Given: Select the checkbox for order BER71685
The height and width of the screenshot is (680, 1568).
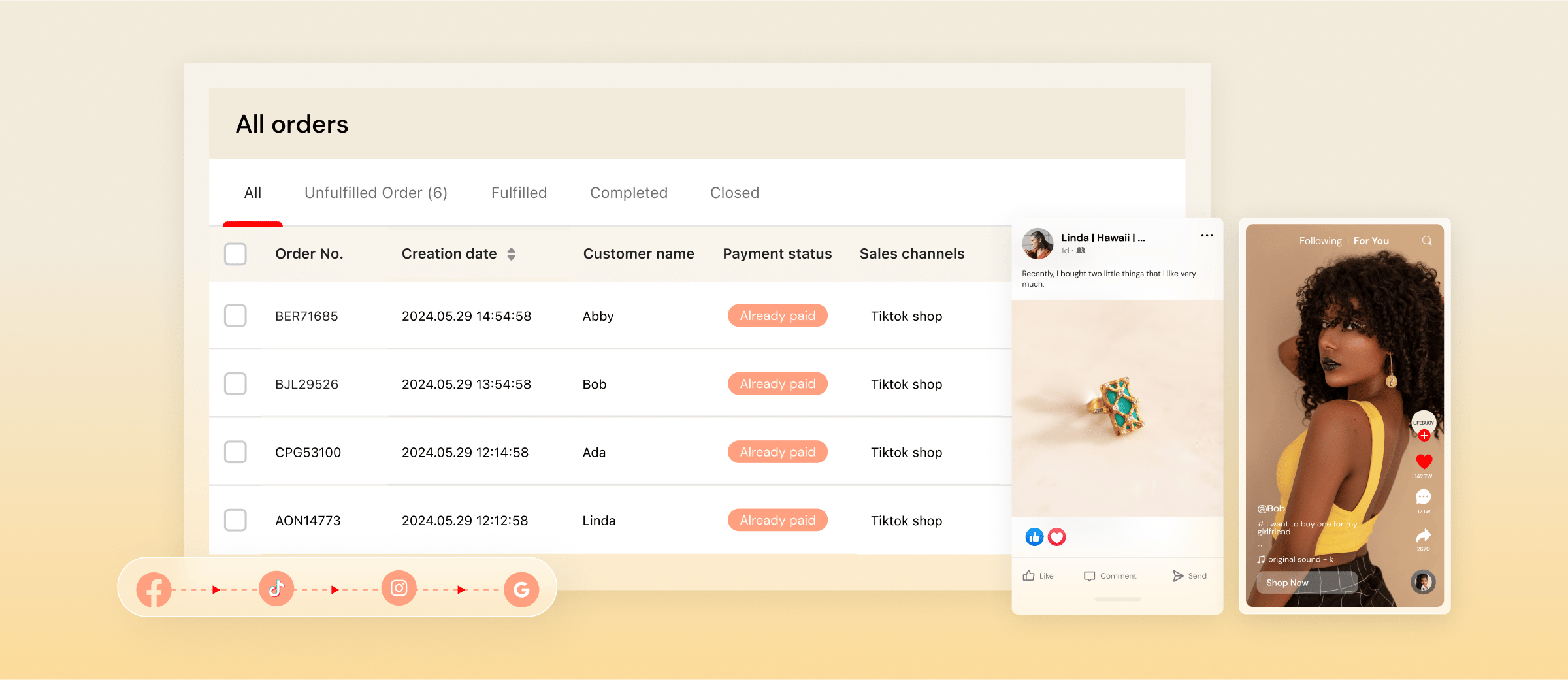Looking at the screenshot, I should tap(235, 316).
